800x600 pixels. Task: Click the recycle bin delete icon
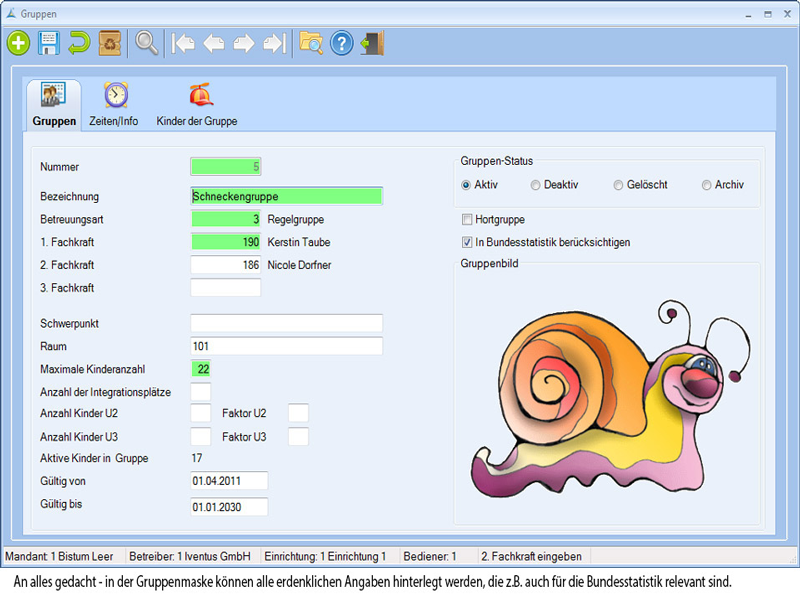tap(110, 43)
